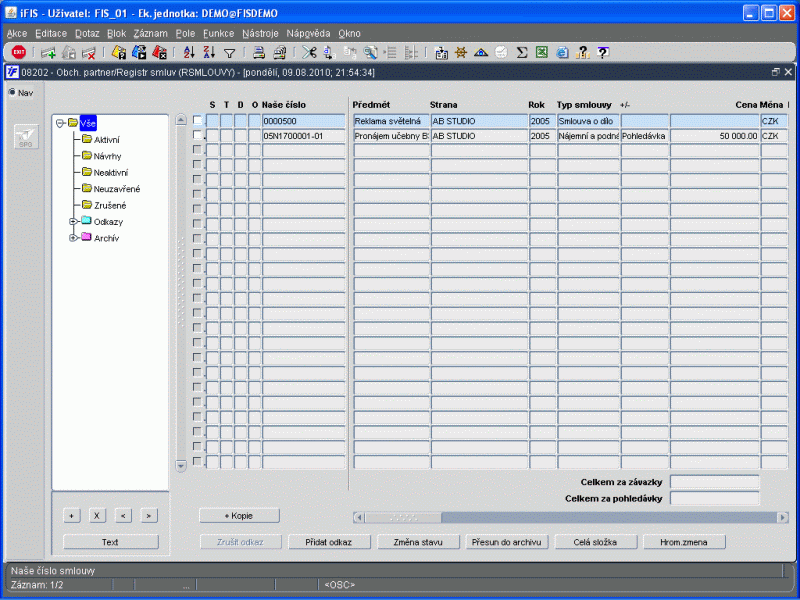This screenshot has width=800, height=600.
Task: Click the + Kopie button
Action: point(239,515)
